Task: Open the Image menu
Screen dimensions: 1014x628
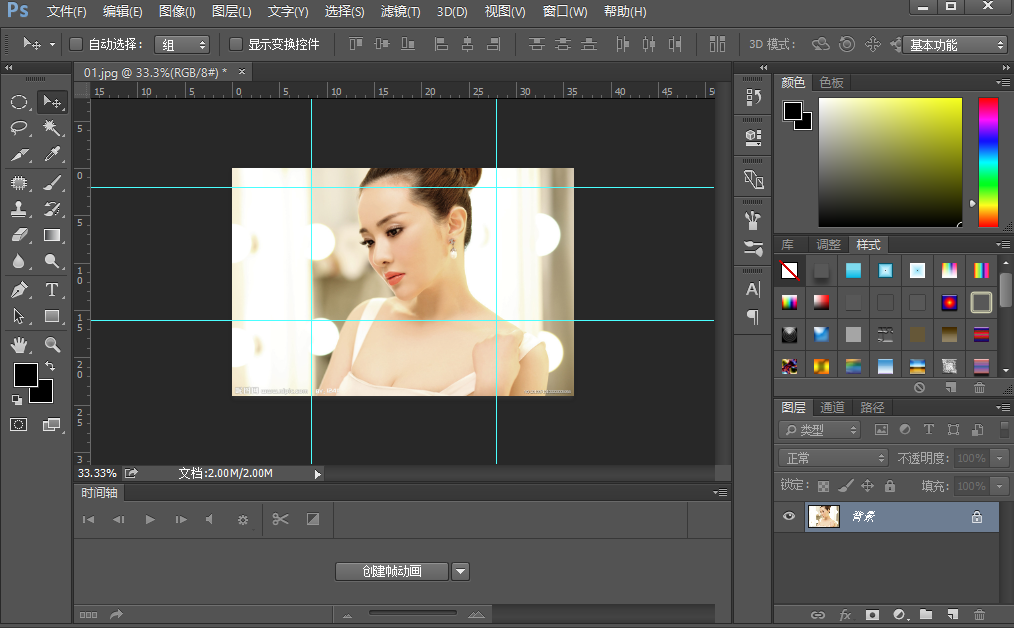Action: click(x=177, y=12)
